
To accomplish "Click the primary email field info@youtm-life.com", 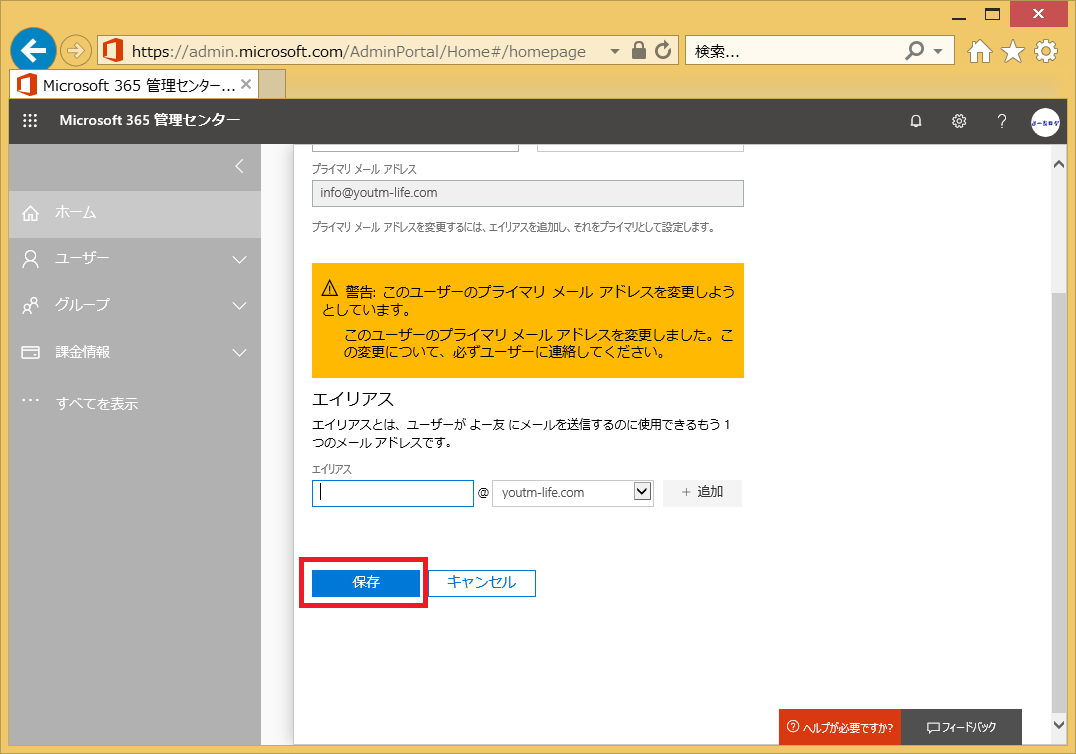I will coord(528,193).
